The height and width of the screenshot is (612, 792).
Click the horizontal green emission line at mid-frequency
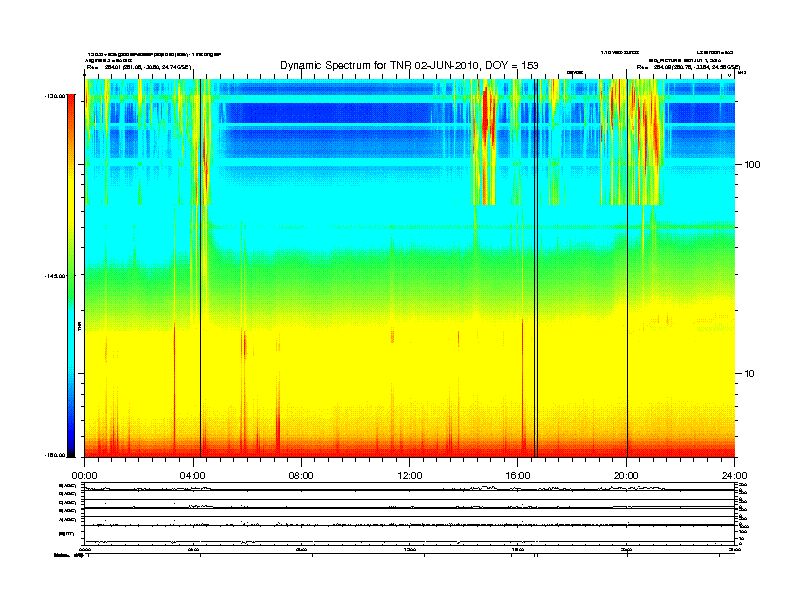pos(470,227)
